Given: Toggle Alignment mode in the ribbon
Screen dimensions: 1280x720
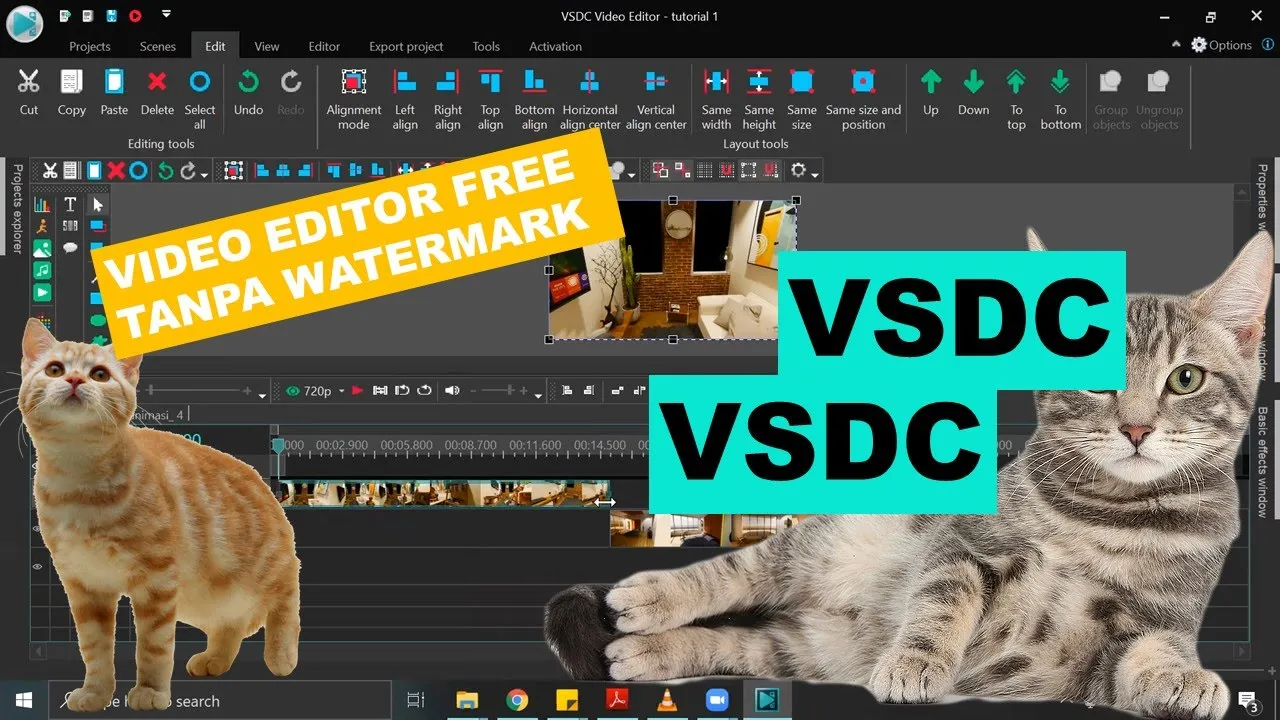Looking at the screenshot, I should click(x=354, y=98).
